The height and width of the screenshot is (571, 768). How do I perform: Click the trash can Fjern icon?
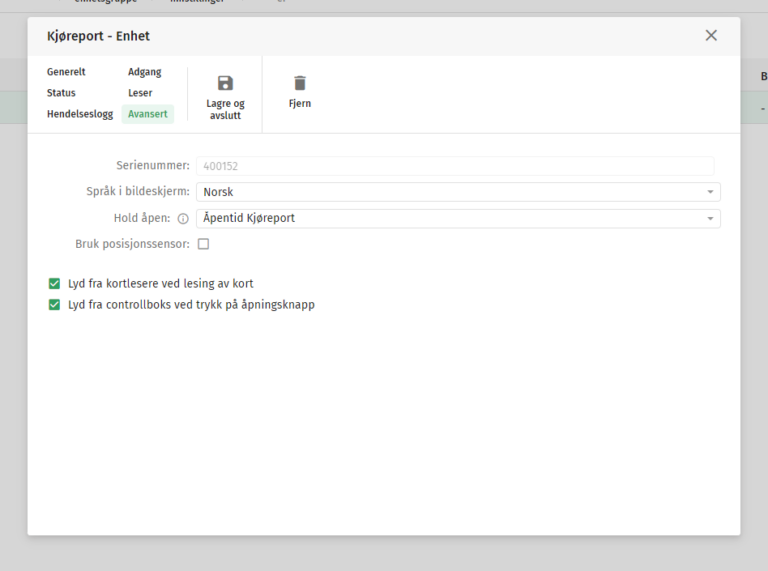300,83
